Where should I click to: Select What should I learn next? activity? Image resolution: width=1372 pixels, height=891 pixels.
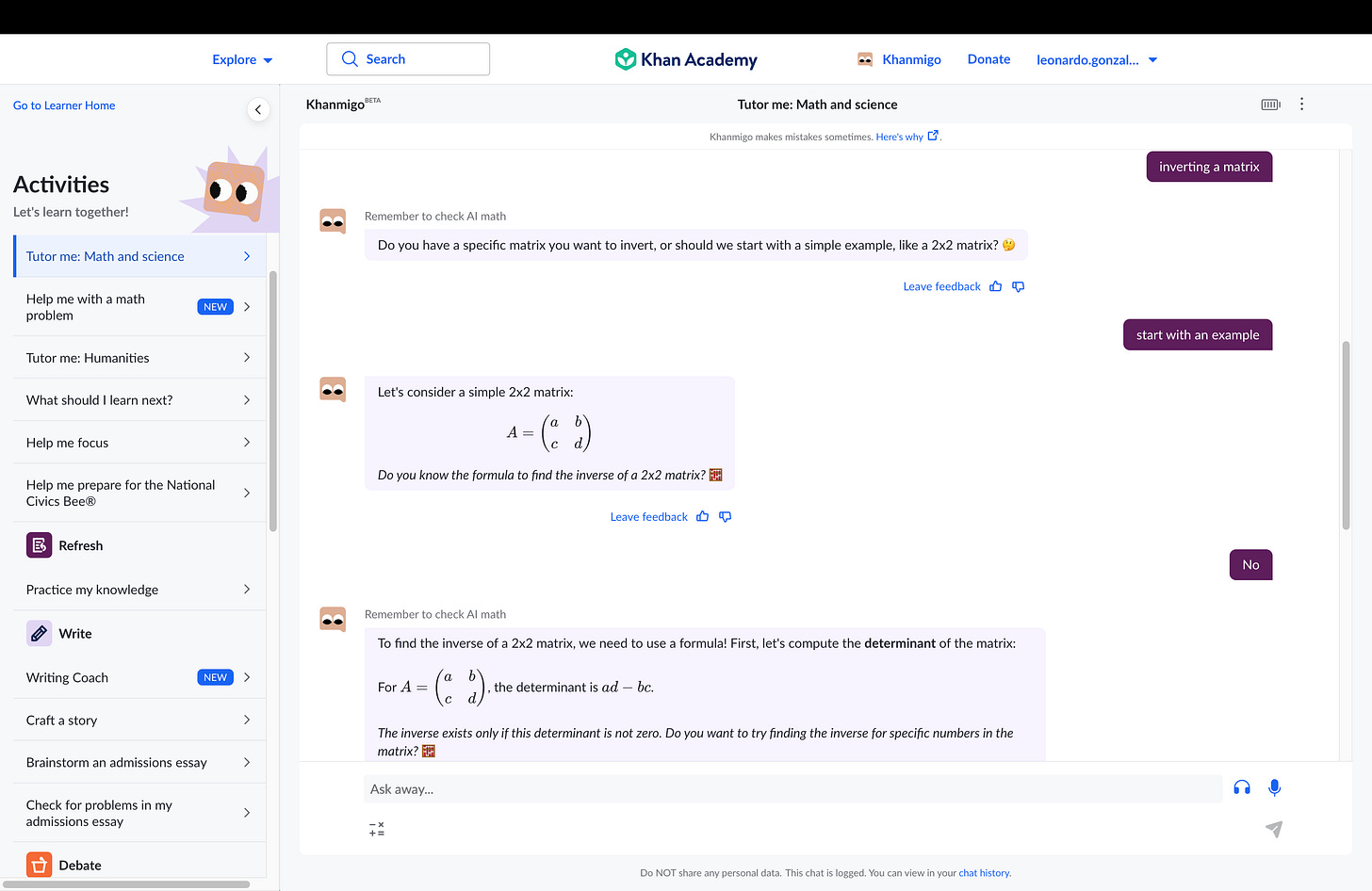[139, 400]
